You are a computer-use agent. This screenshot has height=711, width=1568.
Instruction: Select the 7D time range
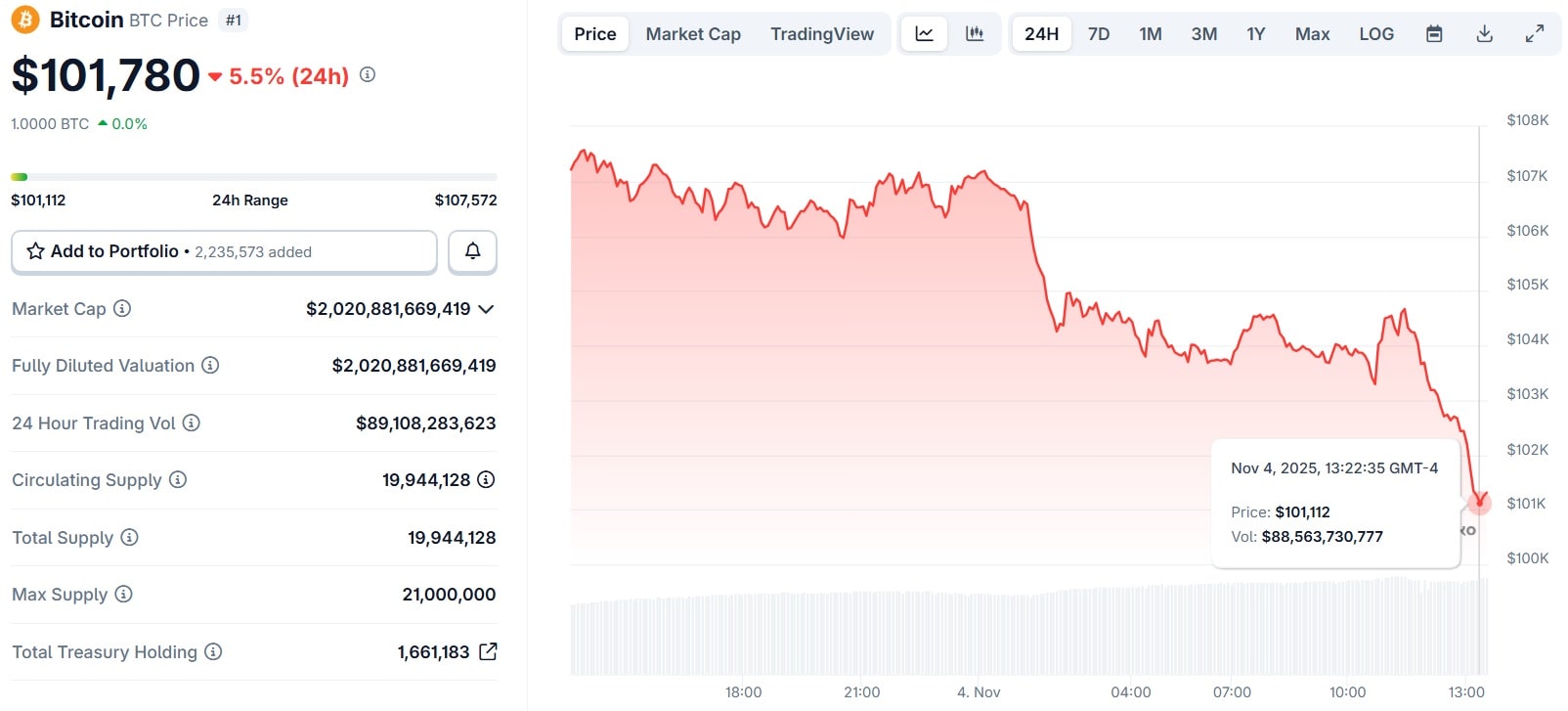(1099, 34)
